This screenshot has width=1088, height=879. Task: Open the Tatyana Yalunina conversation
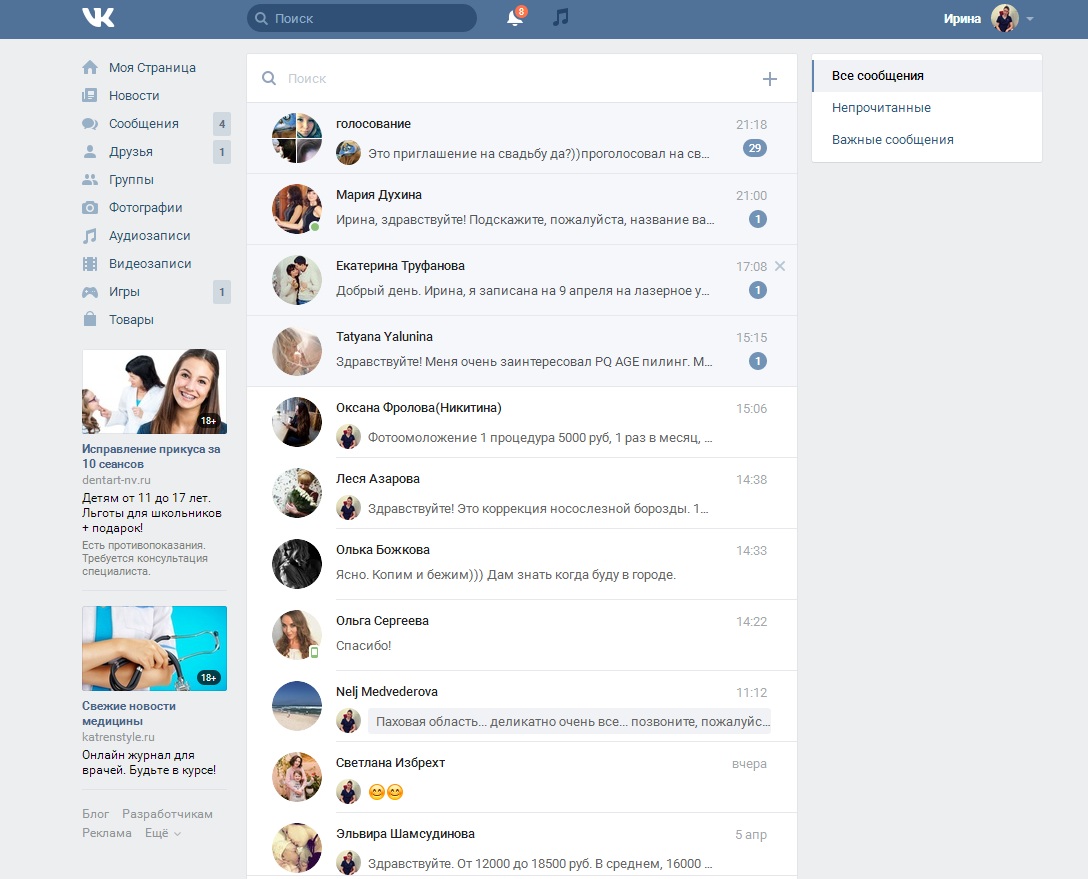522,351
